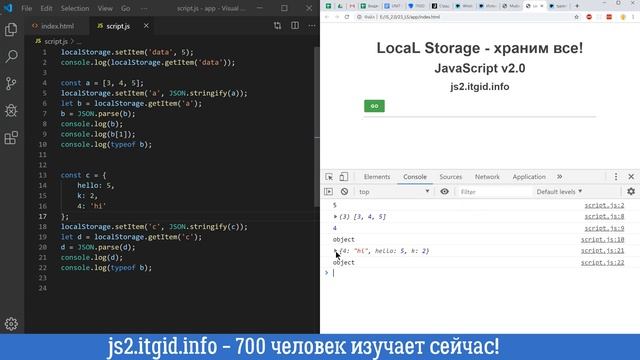Image resolution: width=640 pixels, height=360 pixels.
Task: Click the eye icon for live expression
Action: click(444, 191)
